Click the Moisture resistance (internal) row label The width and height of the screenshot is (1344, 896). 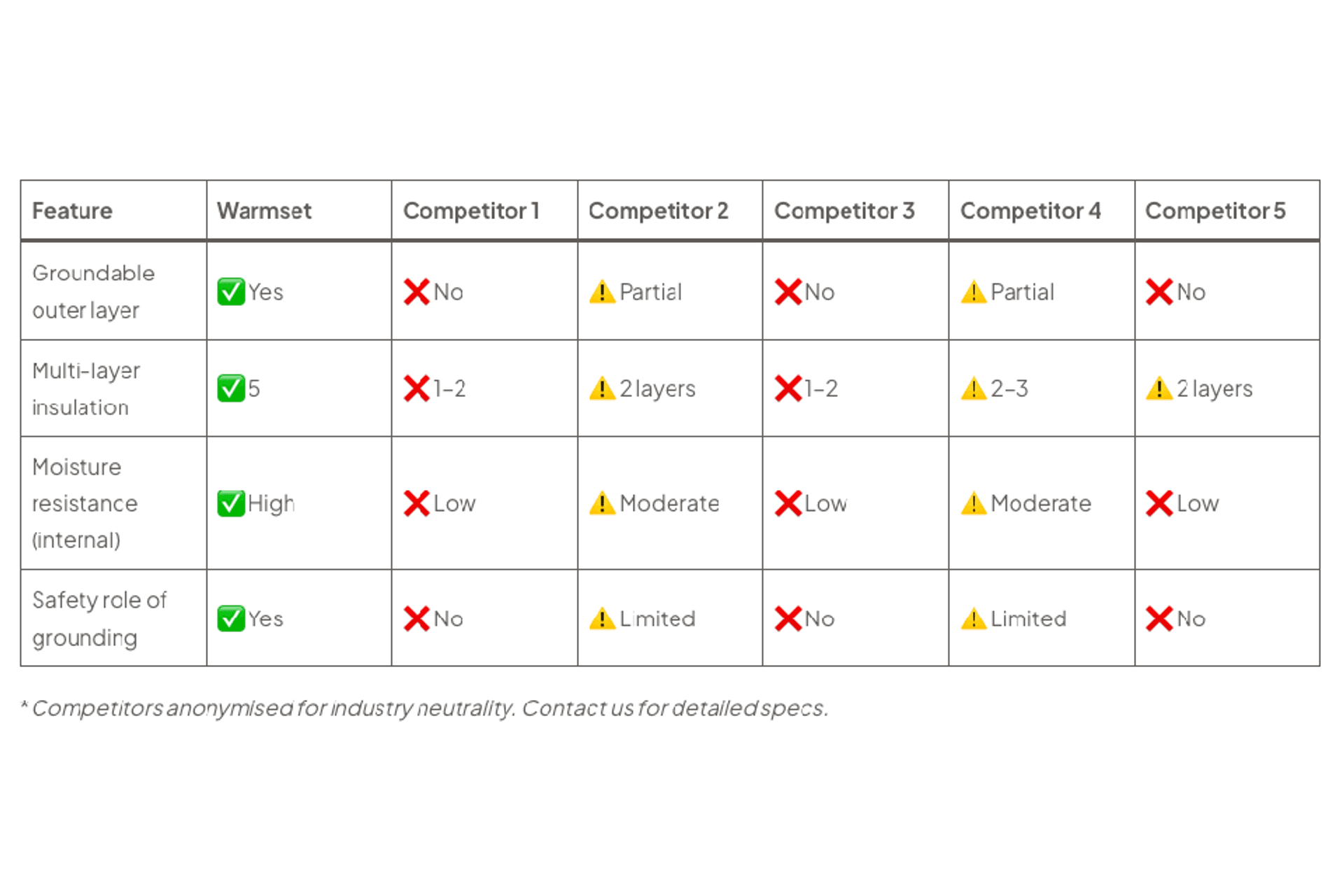pos(85,503)
